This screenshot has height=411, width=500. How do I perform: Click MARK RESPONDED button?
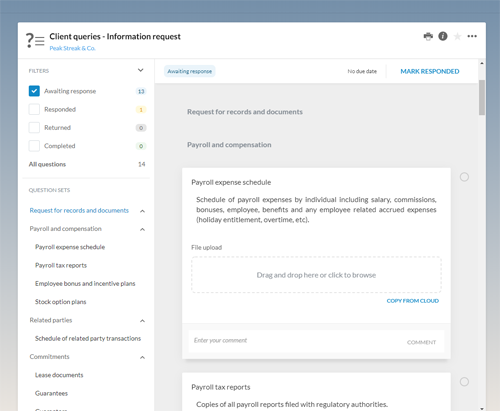[x=430, y=71]
